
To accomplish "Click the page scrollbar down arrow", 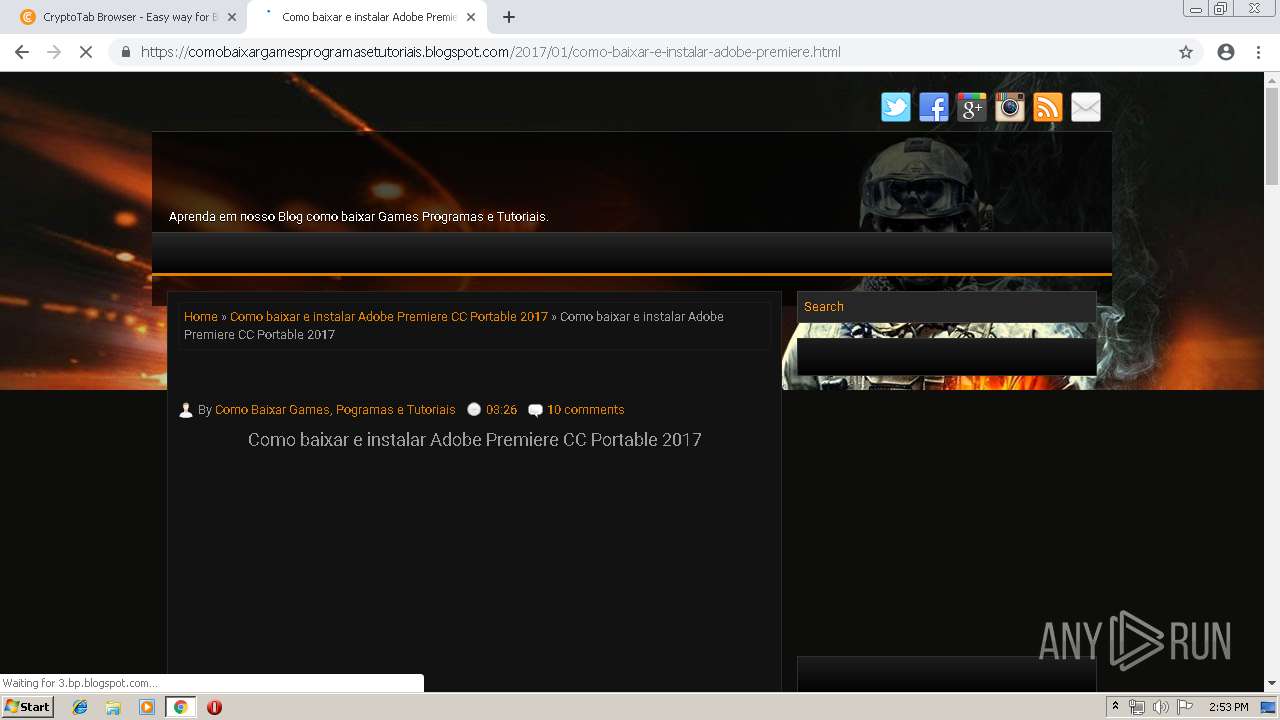I will (x=1272, y=683).
